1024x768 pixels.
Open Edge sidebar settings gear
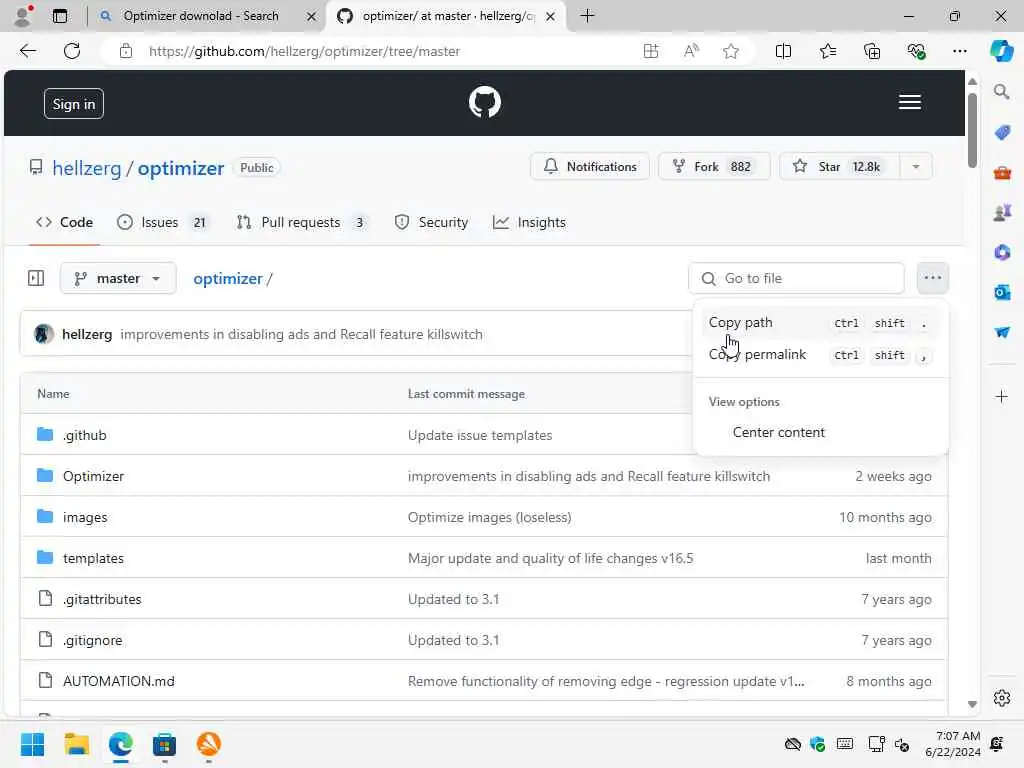click(x=1002, y=698)
